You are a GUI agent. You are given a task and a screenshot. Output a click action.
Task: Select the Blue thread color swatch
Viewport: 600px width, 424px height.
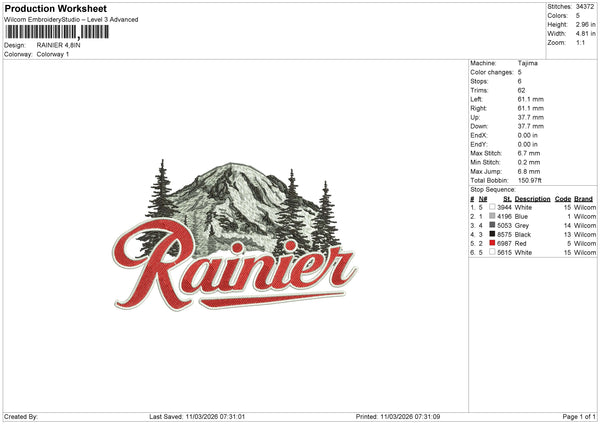[493, 216]
